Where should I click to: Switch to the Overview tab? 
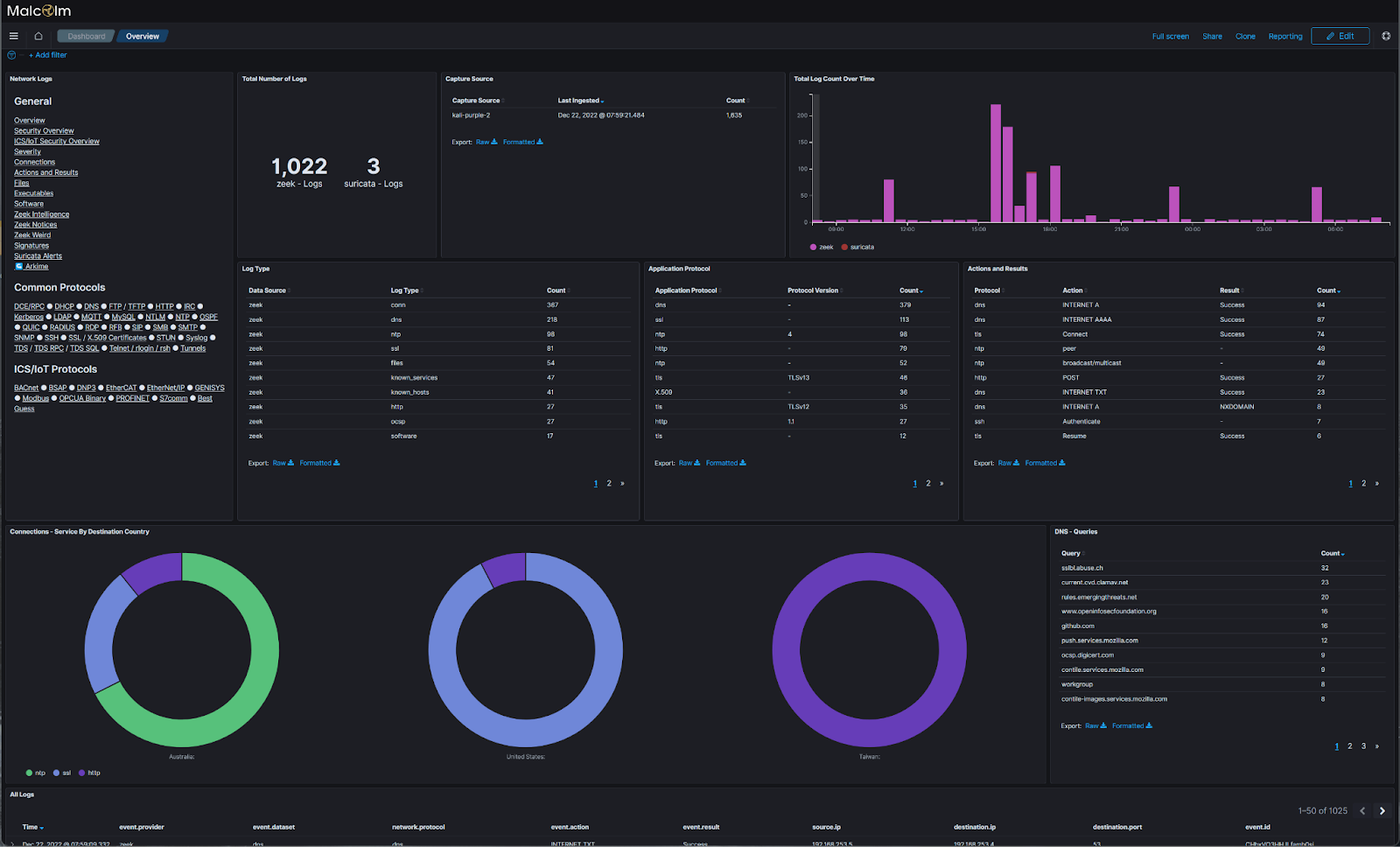point(142,36)
